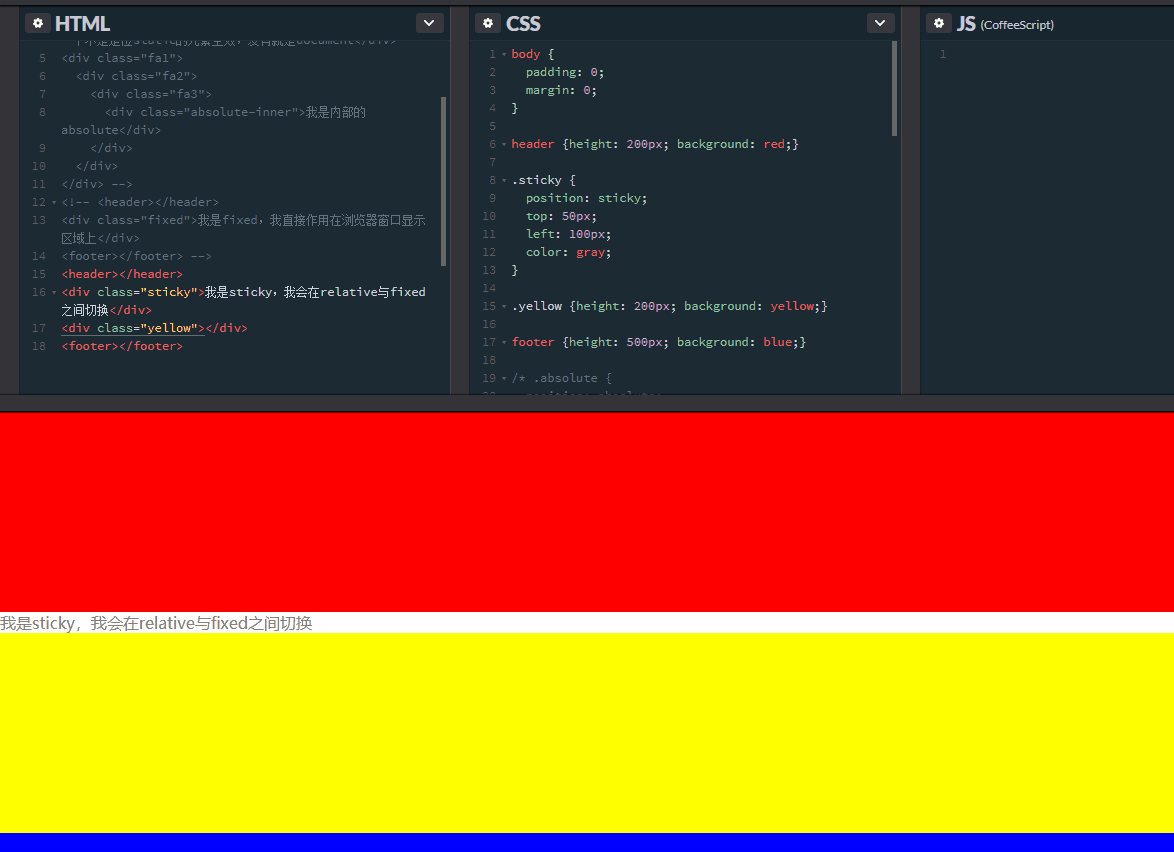Click the ".sticky {" selector in CSS
The width and height of the screenshot is (1174, 852).
(x=544, y=180)
